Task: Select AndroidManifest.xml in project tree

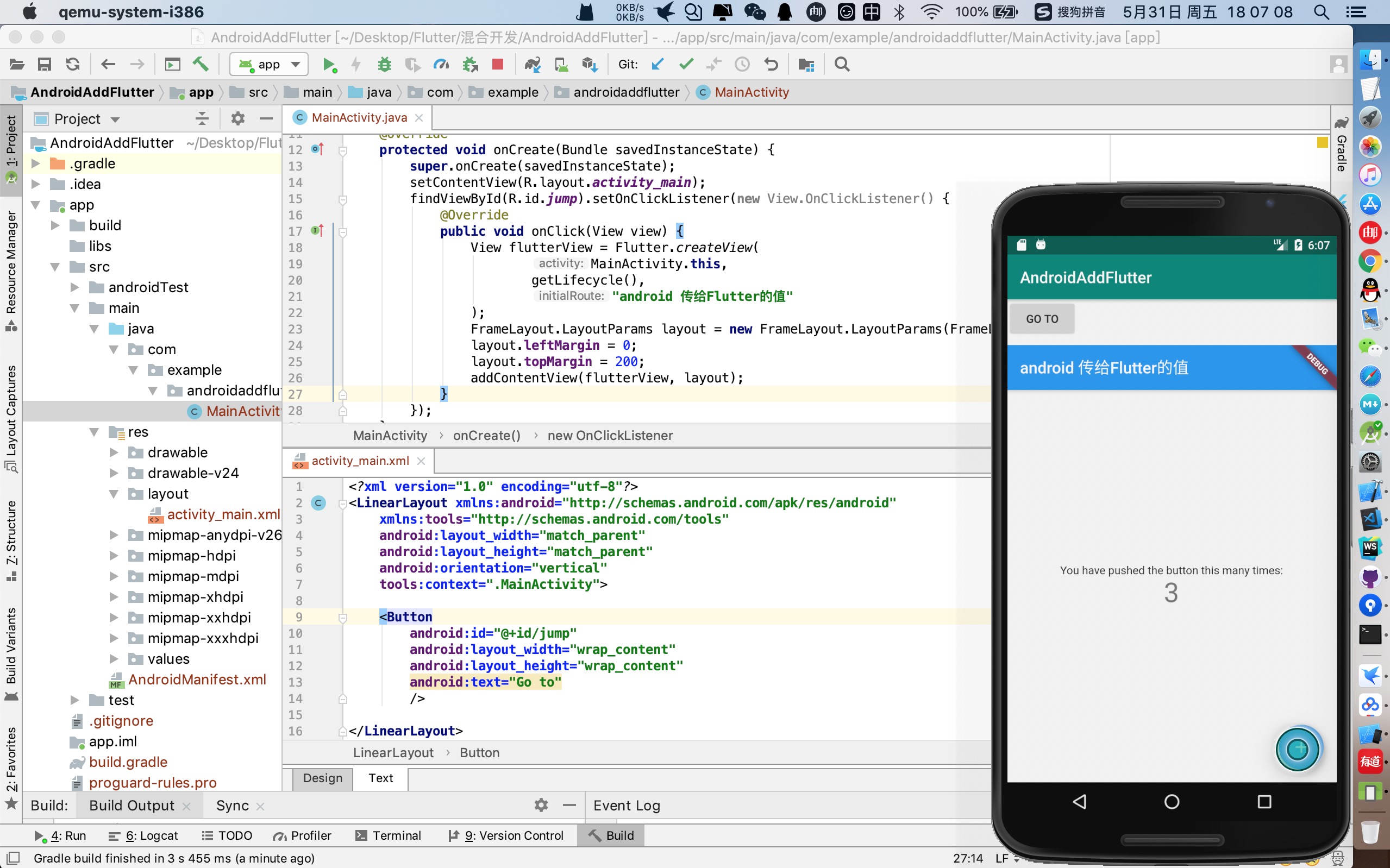Action: (x=197, y=680)
